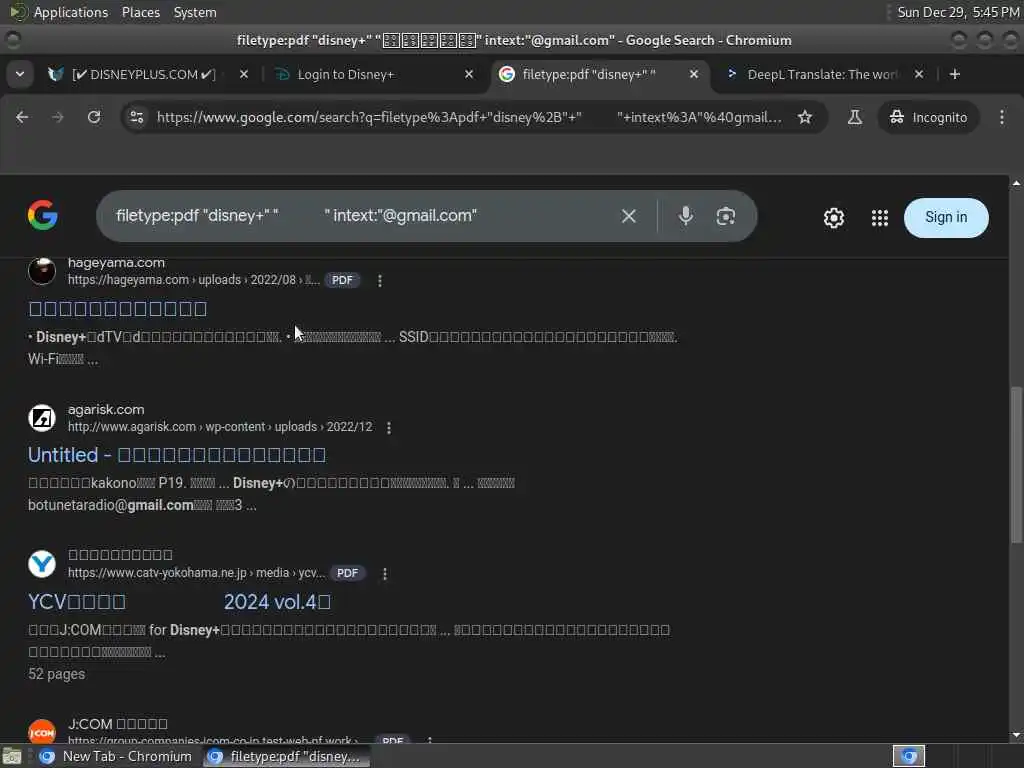1024x768 pixels.
Task: Click the J:COM result favicon
Action: [42, 731]
